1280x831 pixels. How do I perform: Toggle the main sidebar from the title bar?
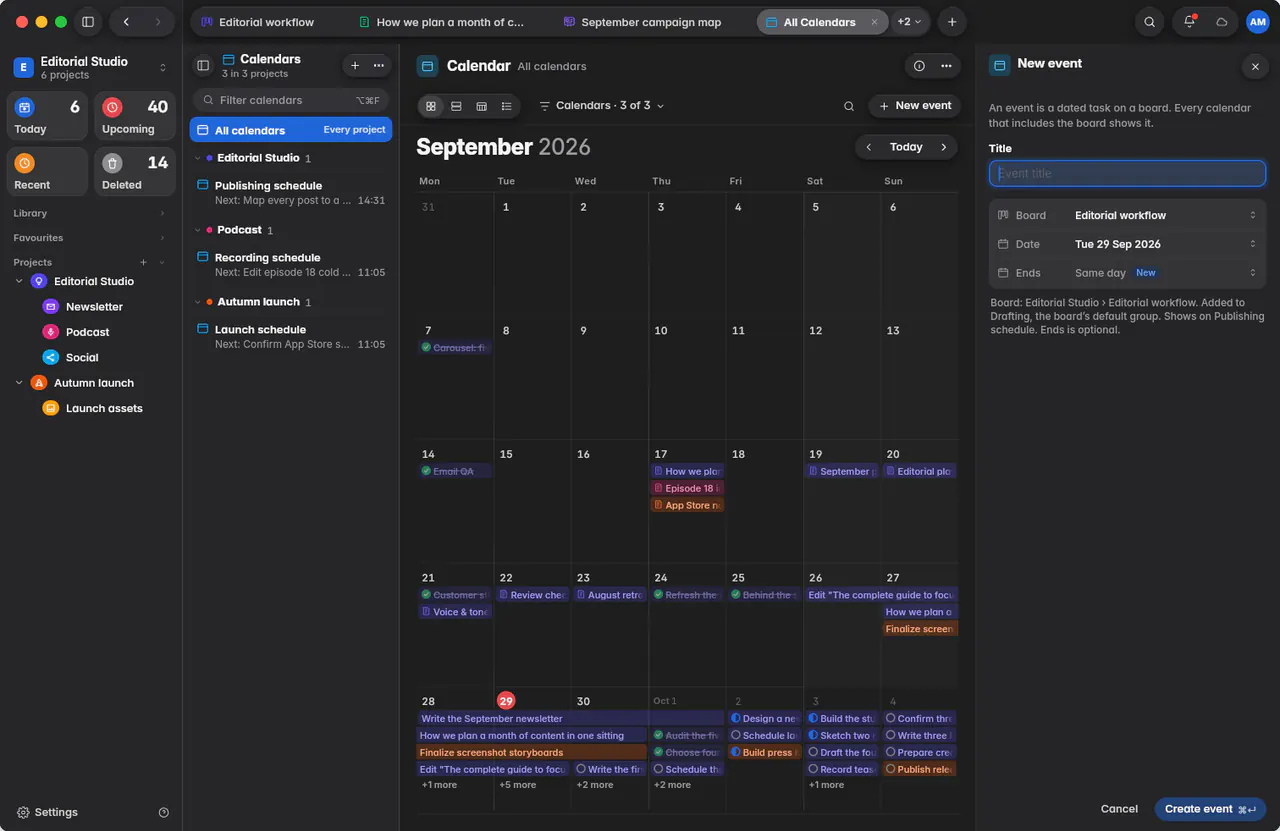(88, 22)
